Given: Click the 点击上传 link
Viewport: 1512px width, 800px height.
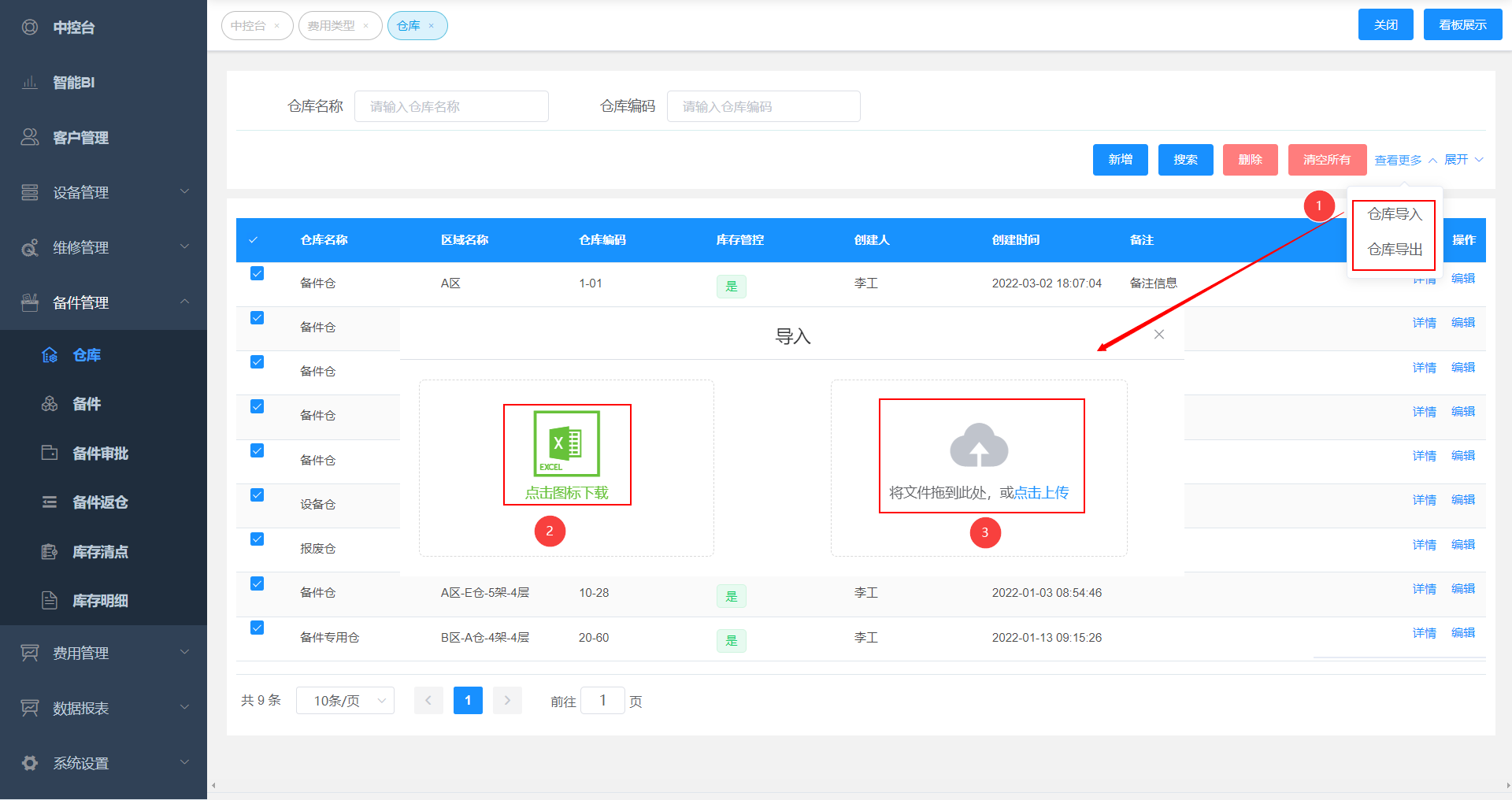Looking at the screenshot, I should [x=1041, y=493].
